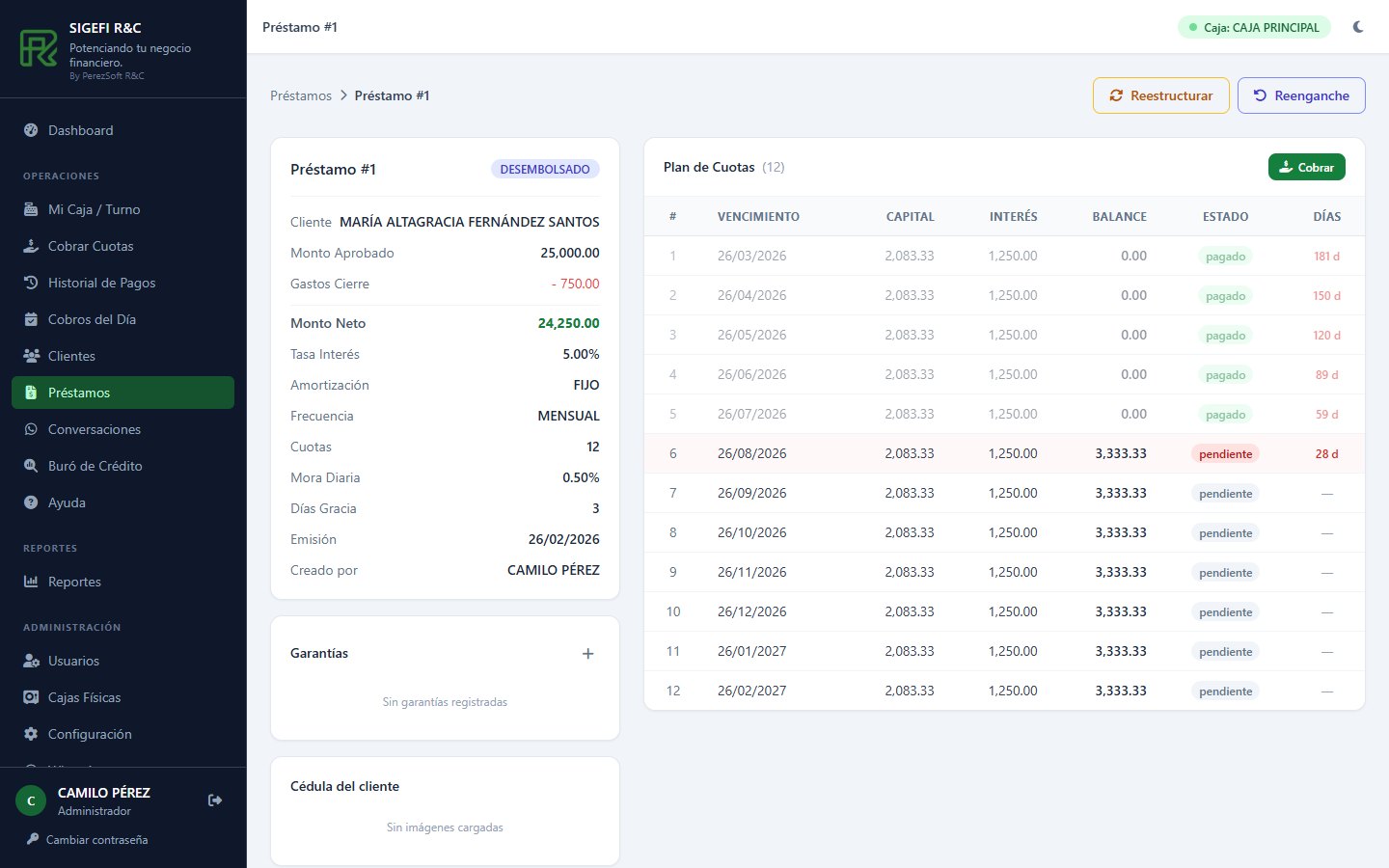The height and width of the screenshot is (868, 1389).
Task: Add a guarantee with the plus icon
Action: 588,654
